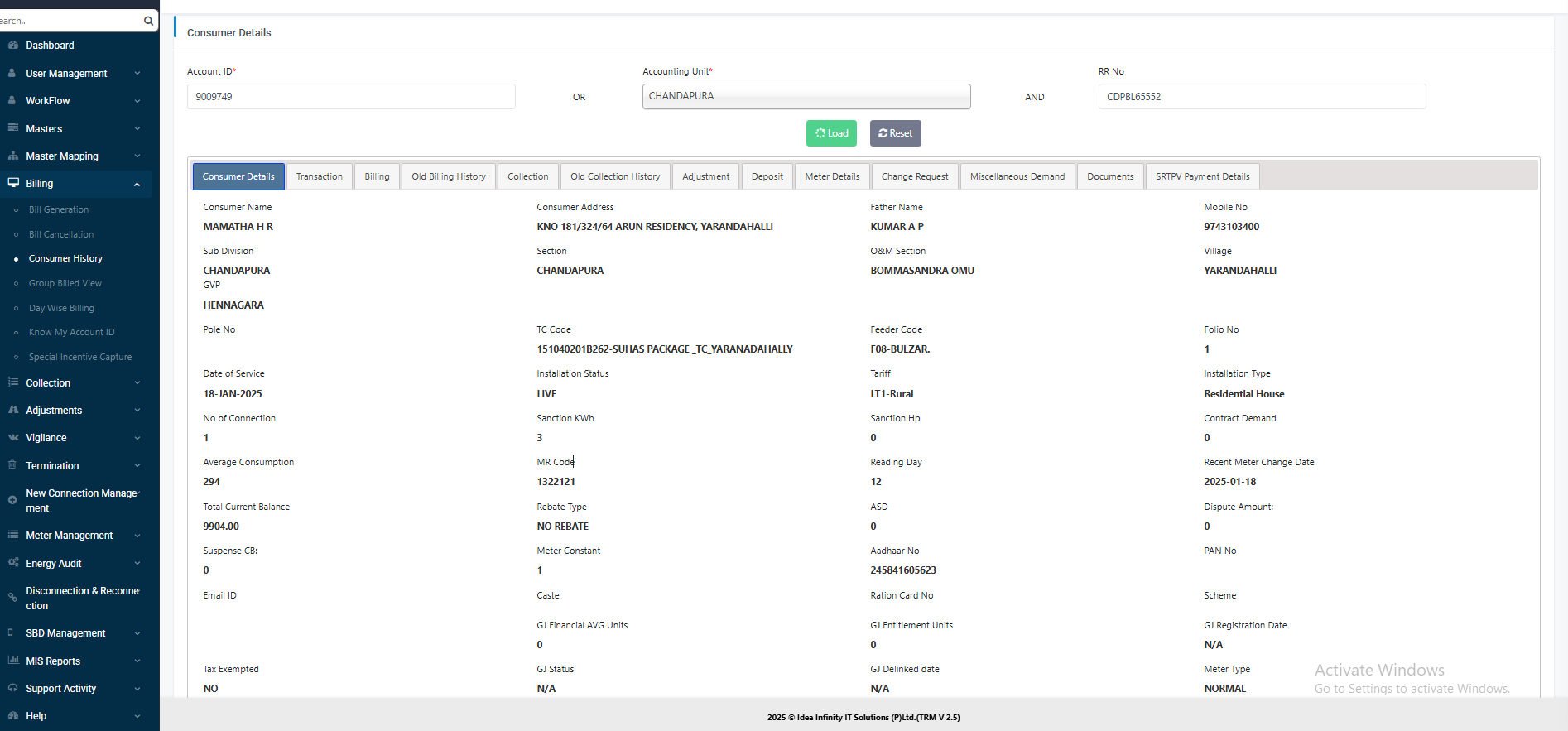Click the Master Mapping sidebar icon
This screenshot has width=1568, height=731.
12,156
